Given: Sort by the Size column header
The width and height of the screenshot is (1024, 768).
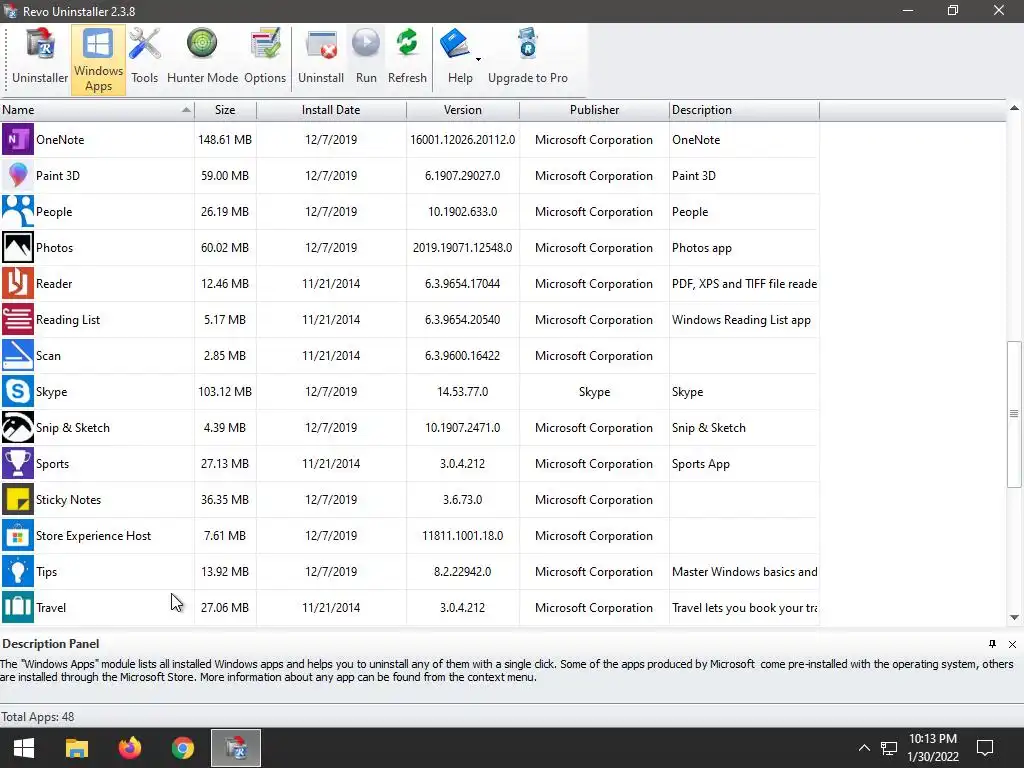Looking at the screenshot, I should [225, 110].
